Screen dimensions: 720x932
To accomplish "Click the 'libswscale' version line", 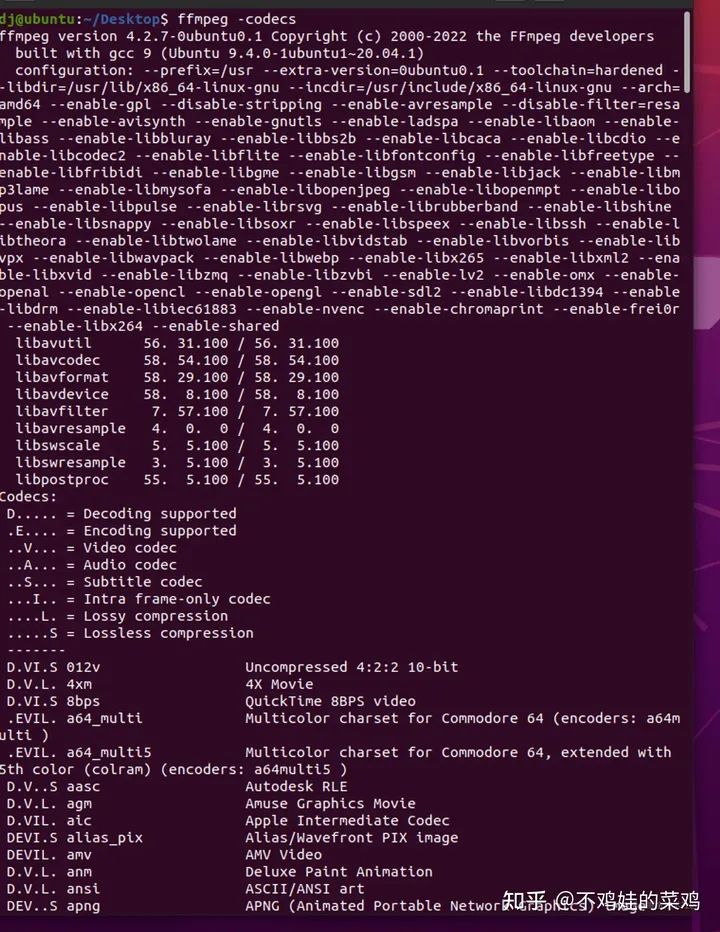I will (x=177, y=445).
